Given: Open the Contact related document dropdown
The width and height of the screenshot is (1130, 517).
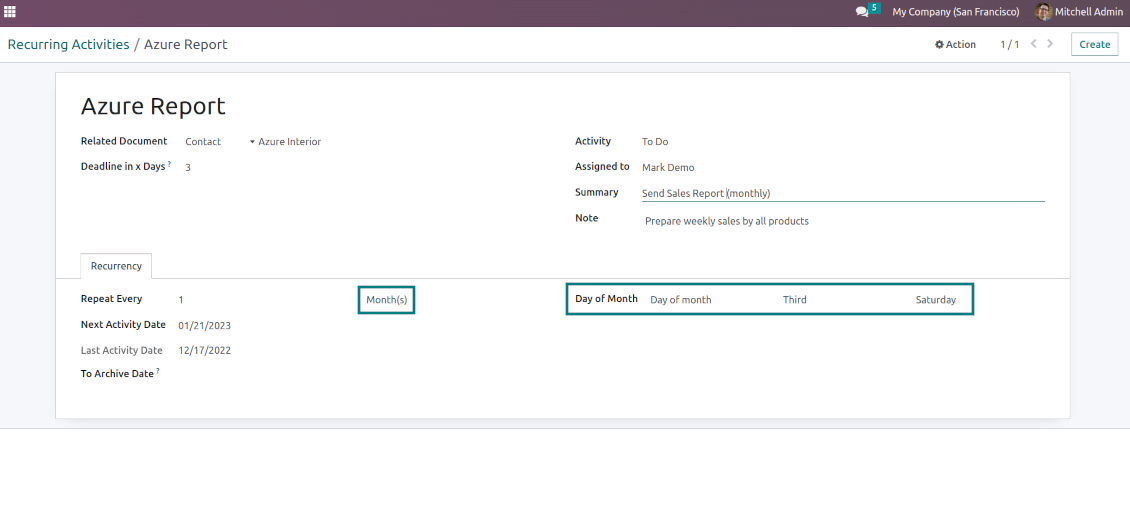Looking at the screenshot, I should pyautogui.click(x=203, y=141).
